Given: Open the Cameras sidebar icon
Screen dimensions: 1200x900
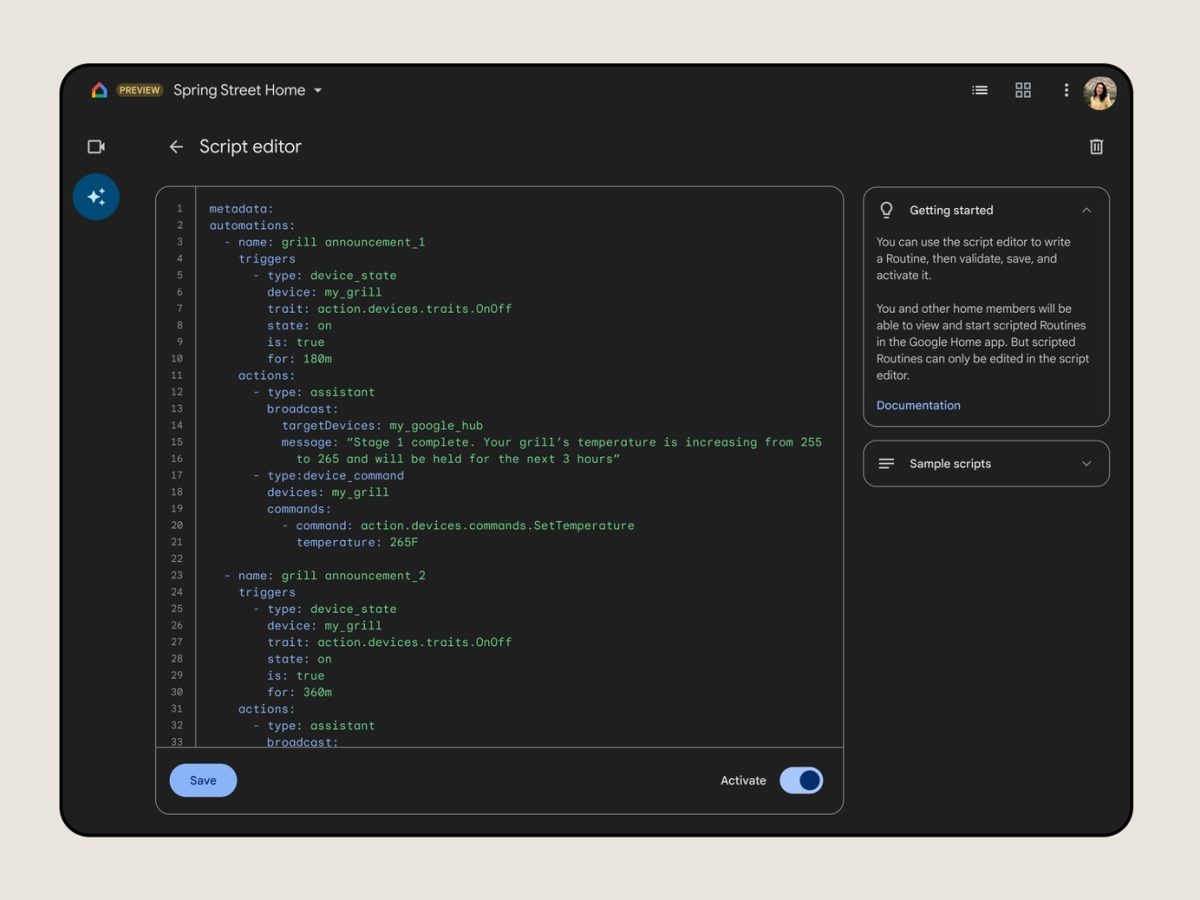Looking at the screenshot, I should (96, 147).
